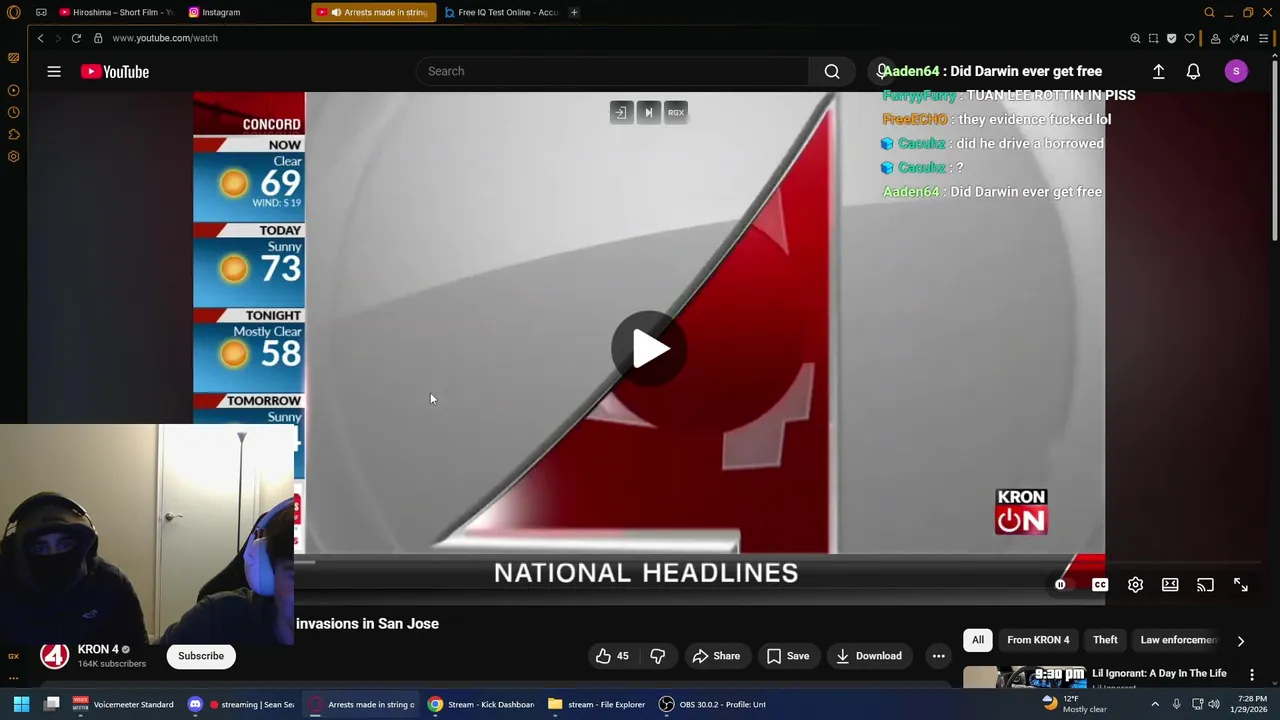Open the Windows Start menu
The height and width of the screenshot is (720, 1280).
pos(21,704)
